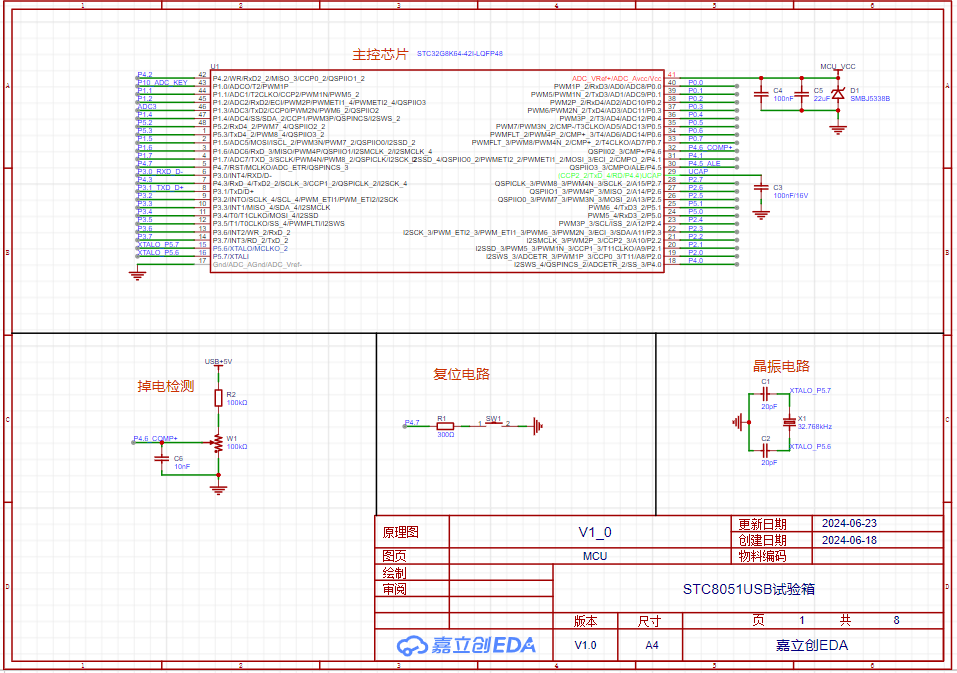
Task: Select capacitor C2 symbol in crystal circuit
Action: pyautogui.click(x=765, y=450)
